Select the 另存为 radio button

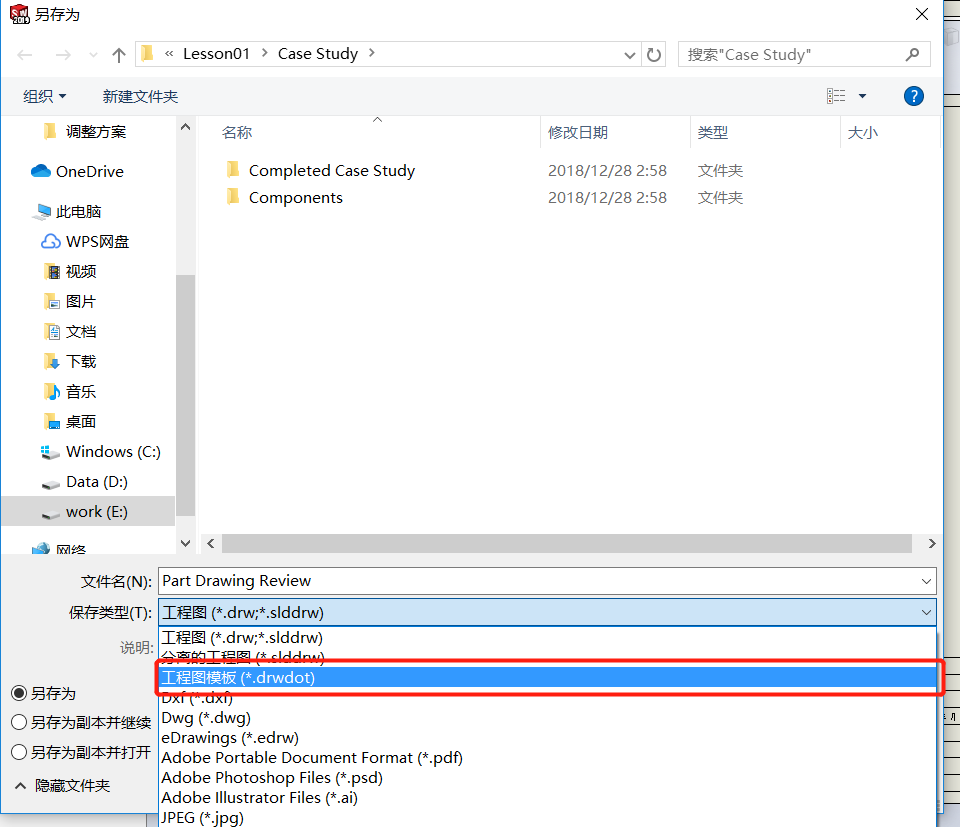tap(19, 694)
